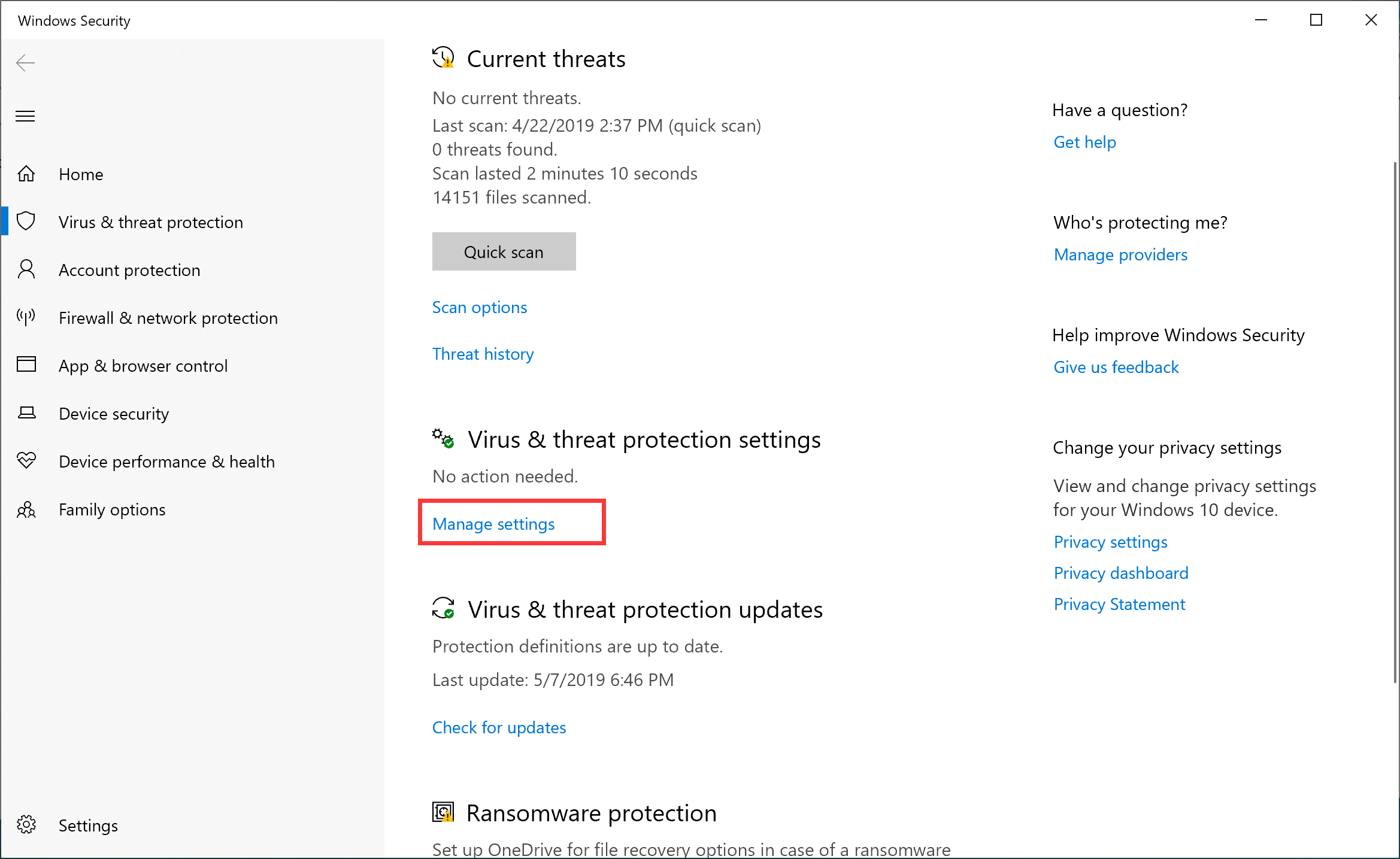The image size is (1400, 859).
Task: Select the Device security icon
Action: [x=26, y=413]
